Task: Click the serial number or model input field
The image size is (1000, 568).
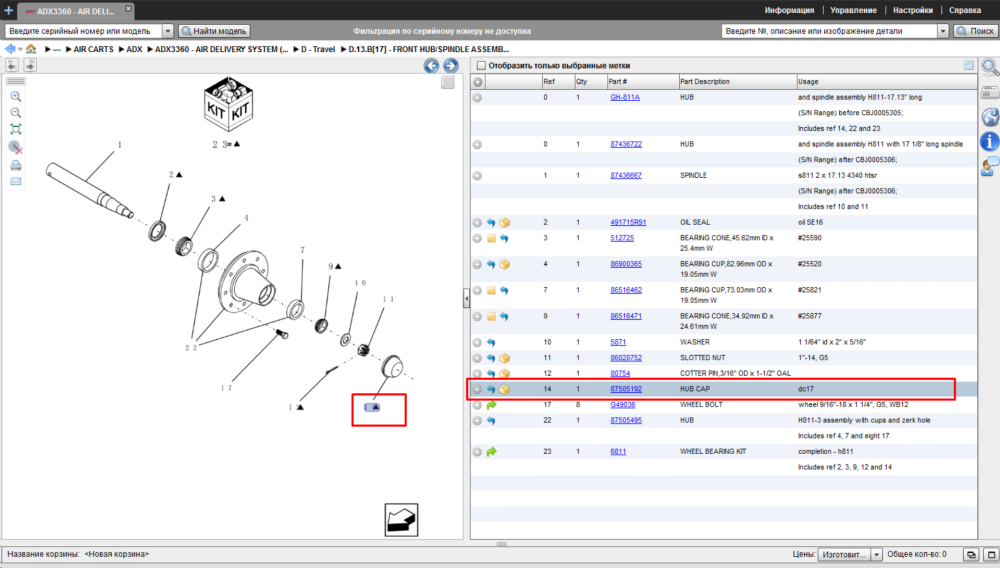Action: [84, 31]
